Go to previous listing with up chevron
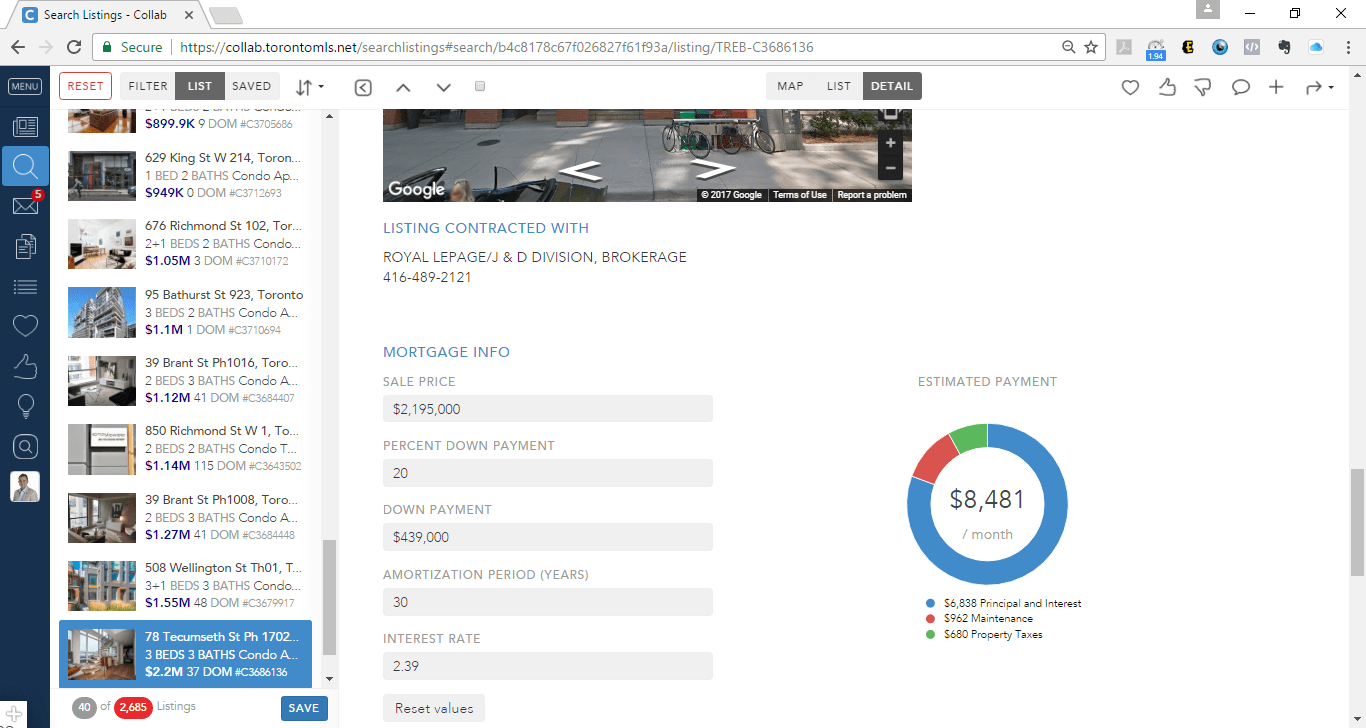 [403, 87]
